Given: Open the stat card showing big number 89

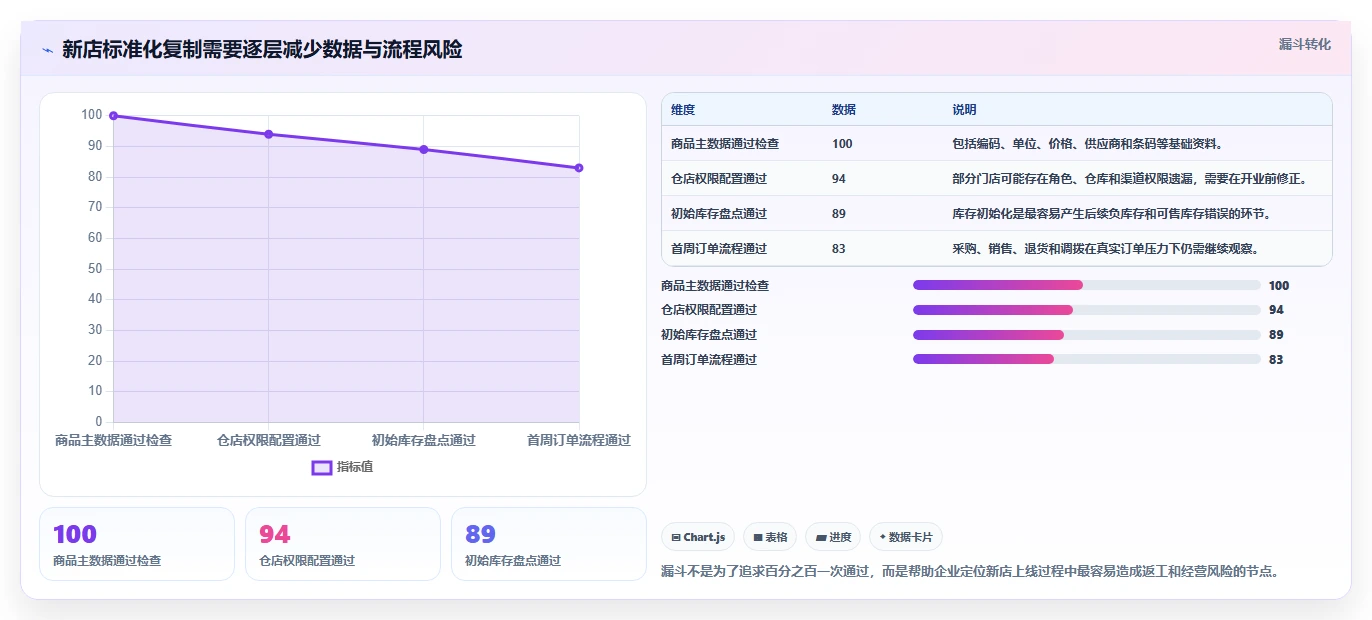Looking at the screenshot, I should (x=549, y=544).
